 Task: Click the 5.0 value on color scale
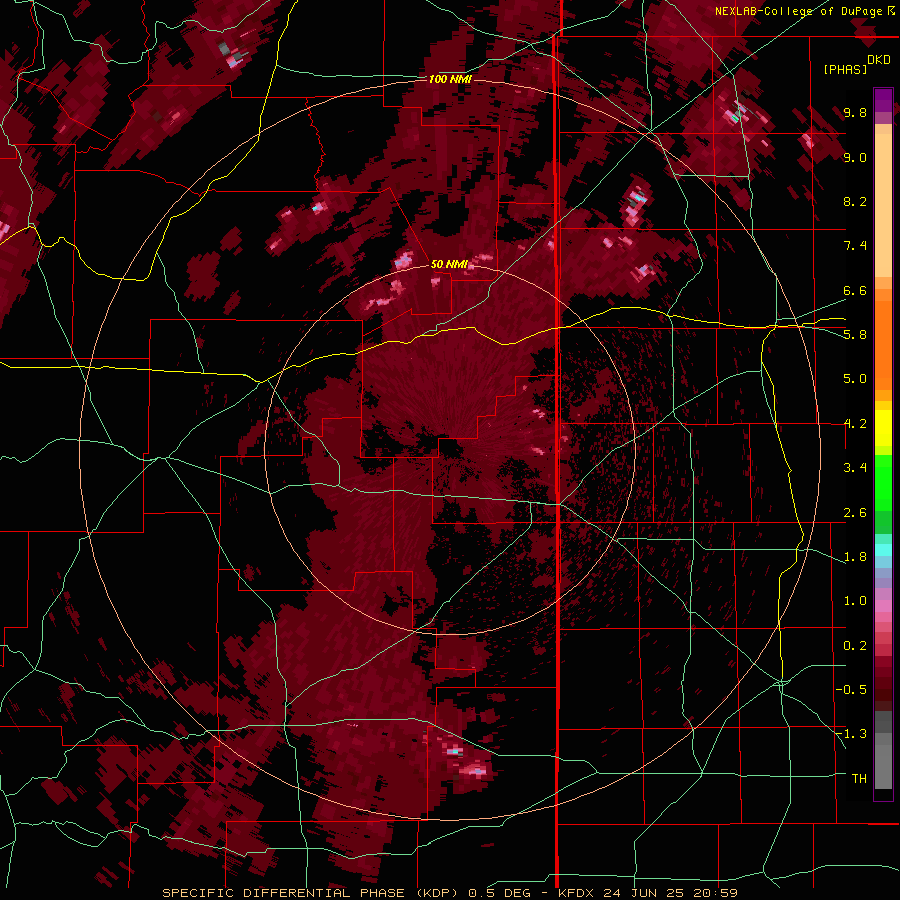click(x=855, y=379)
